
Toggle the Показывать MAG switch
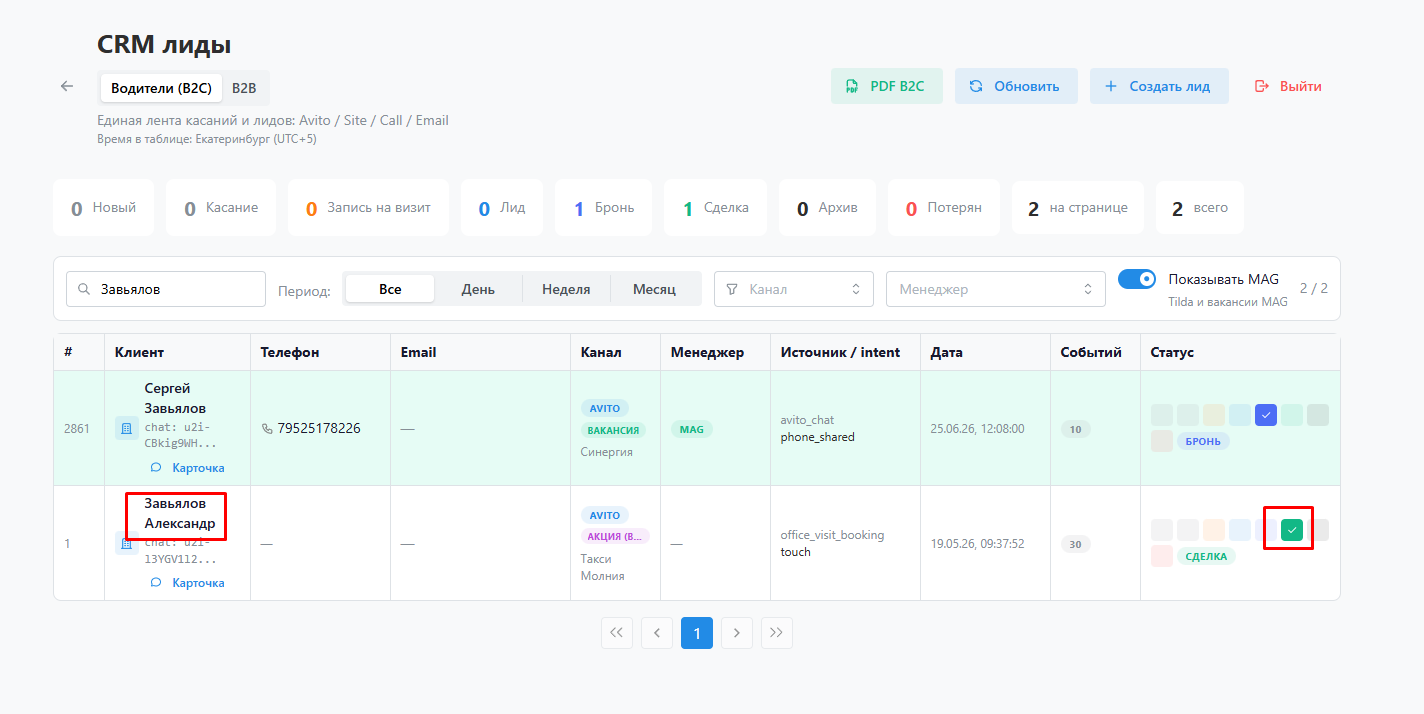coord(1137,279)
